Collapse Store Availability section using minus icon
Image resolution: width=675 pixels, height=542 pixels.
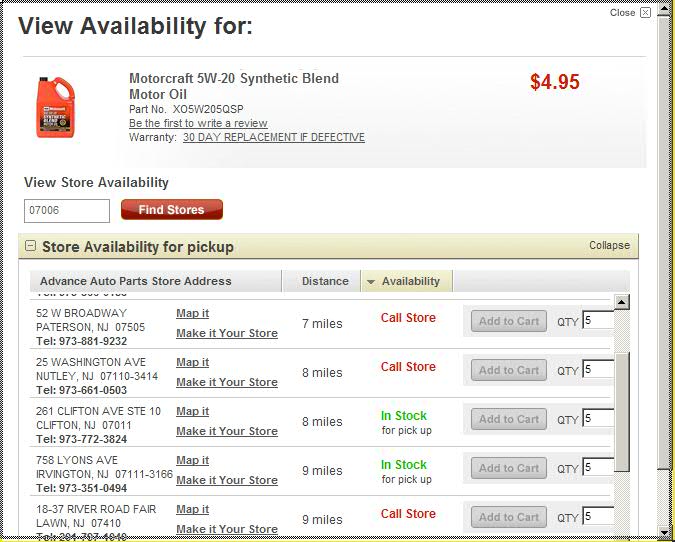pos(30,246)
